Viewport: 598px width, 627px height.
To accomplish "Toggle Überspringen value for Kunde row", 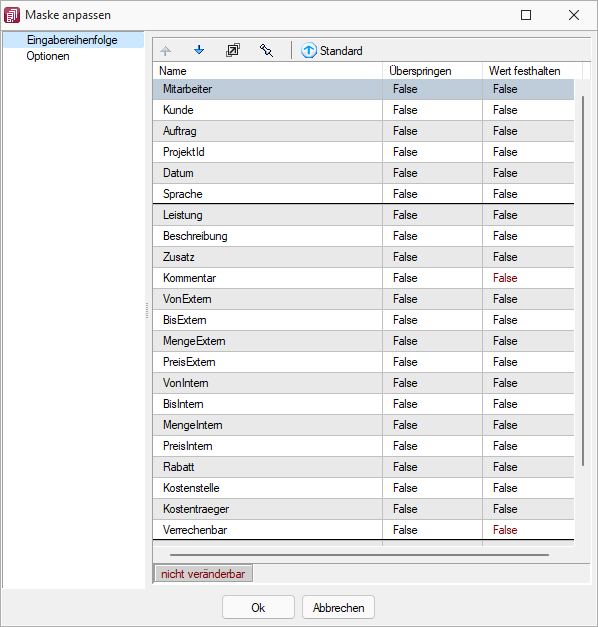I will pos(432,110).
